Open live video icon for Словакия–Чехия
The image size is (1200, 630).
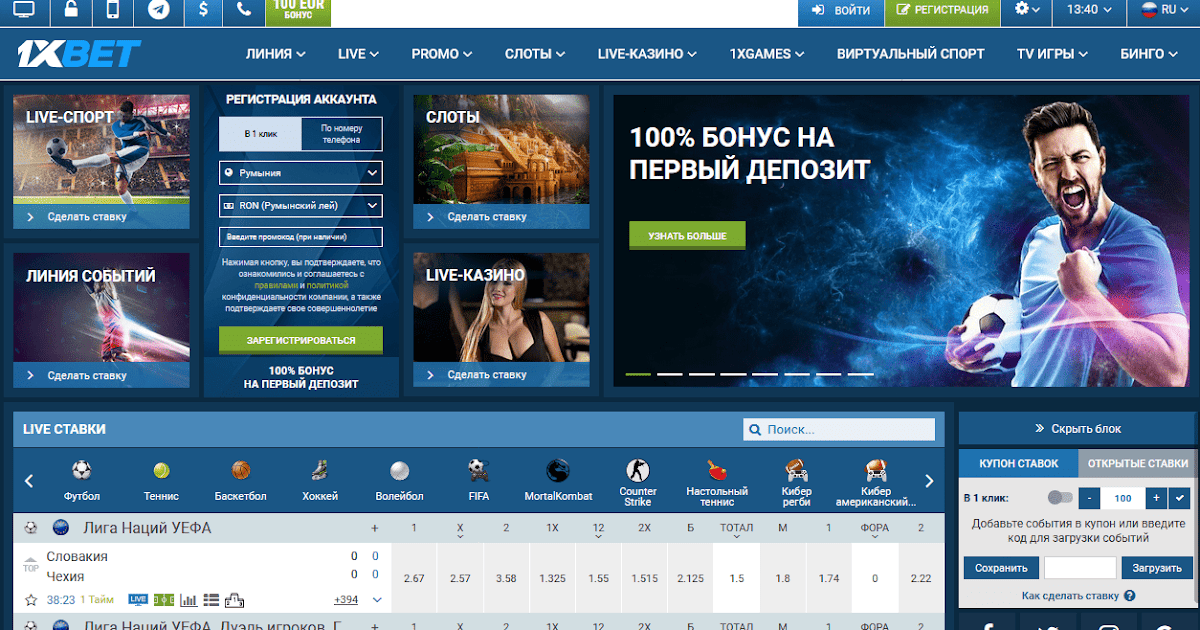click(138, 600)
